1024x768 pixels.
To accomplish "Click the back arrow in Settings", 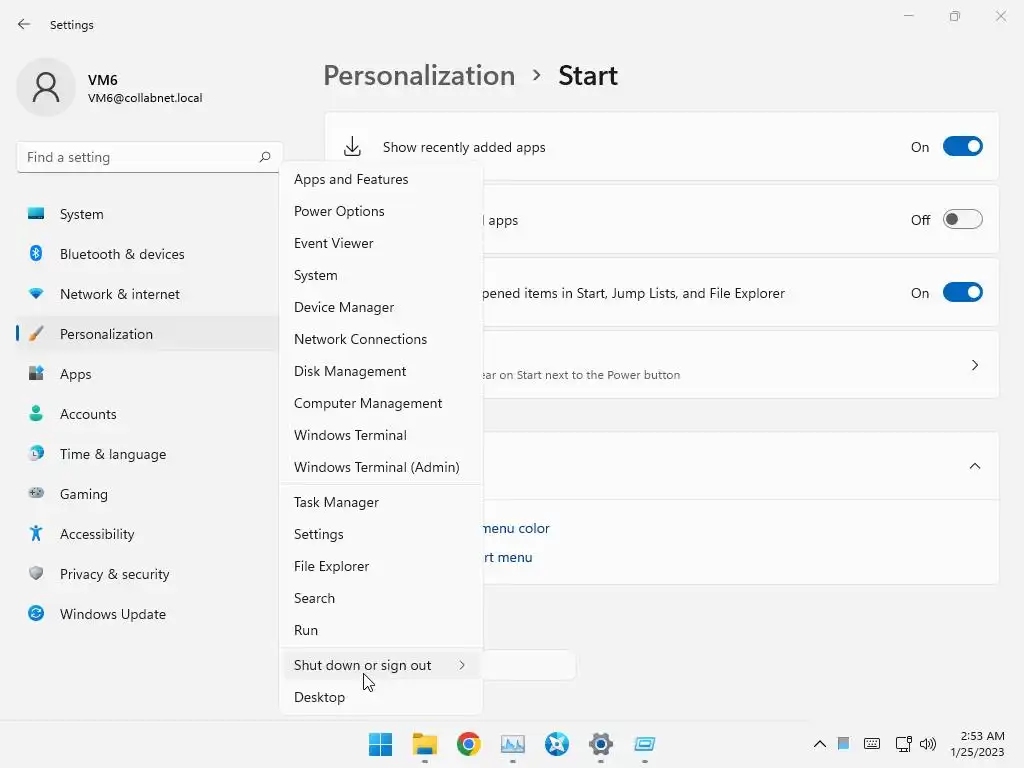I will coord(24,24).
